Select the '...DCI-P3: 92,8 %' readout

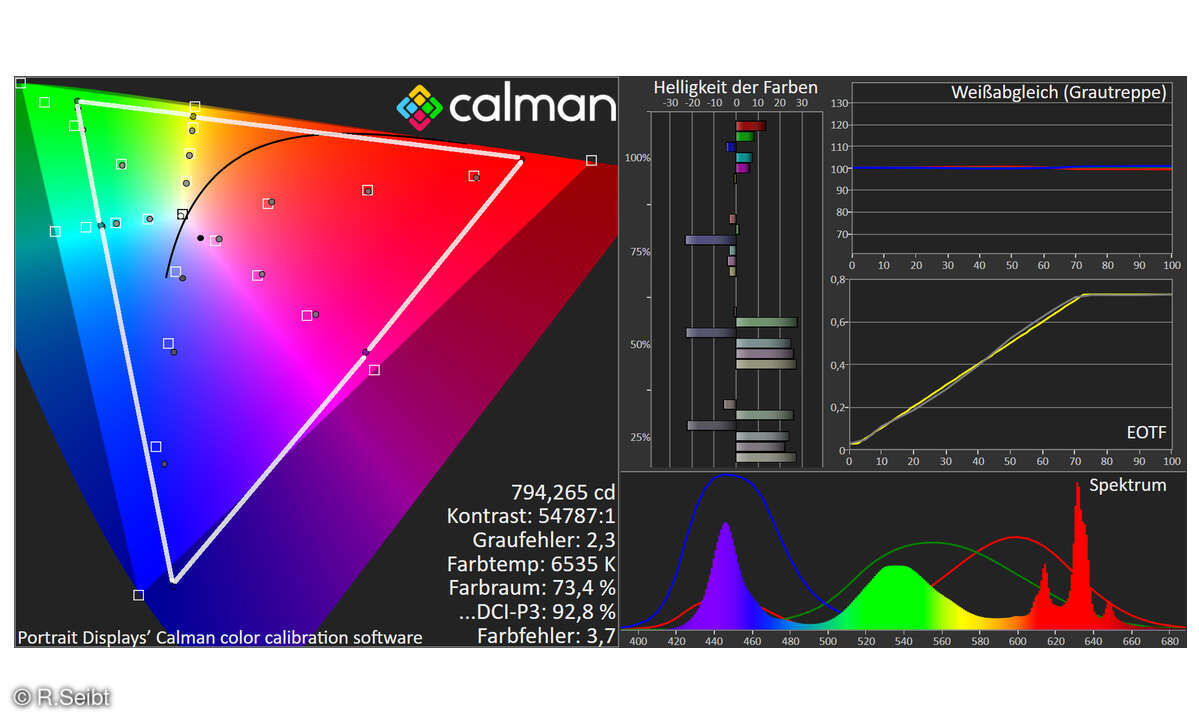(537, 612)
